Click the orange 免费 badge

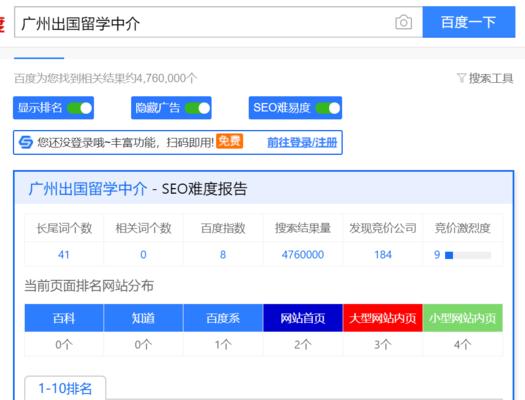[229, 141]
